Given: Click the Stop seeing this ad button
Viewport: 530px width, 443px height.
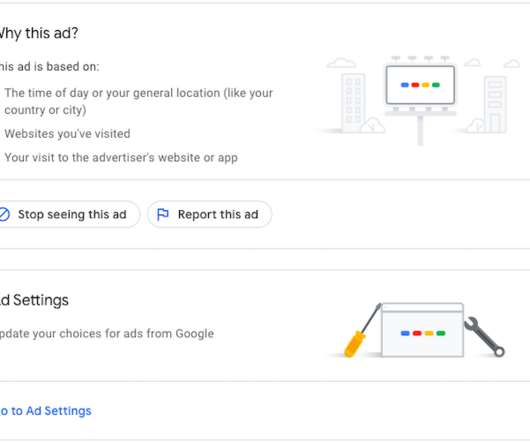Looking at the screenshot, I should click(x=69, y=214).
